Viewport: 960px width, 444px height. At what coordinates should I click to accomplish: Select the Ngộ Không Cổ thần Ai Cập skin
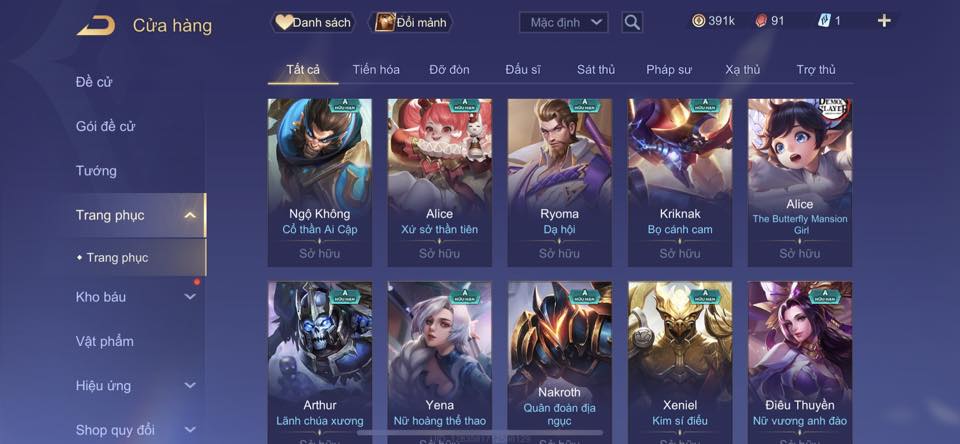click(320, 182)
